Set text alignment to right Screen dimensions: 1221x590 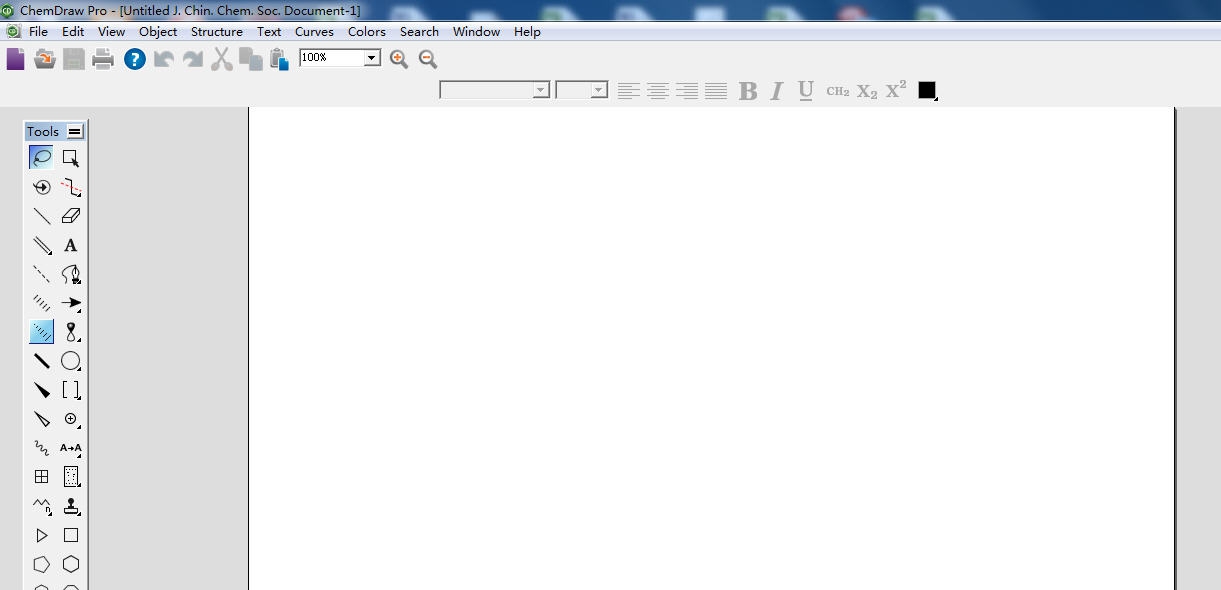(x=686, y=91)
